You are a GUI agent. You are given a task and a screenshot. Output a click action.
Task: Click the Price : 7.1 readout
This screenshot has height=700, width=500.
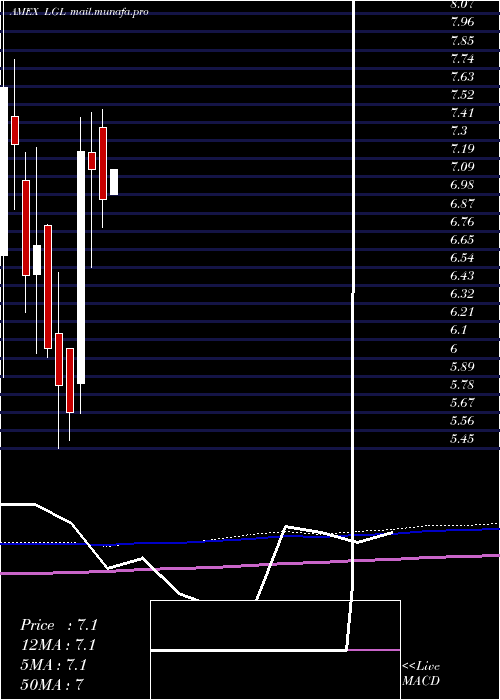point(59,625)
